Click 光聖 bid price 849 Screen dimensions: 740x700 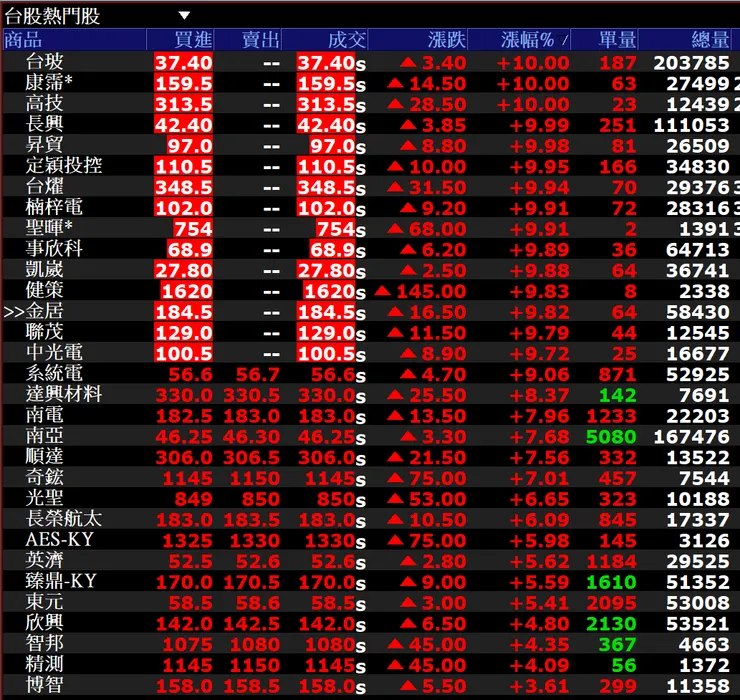(x=193, y=499)
